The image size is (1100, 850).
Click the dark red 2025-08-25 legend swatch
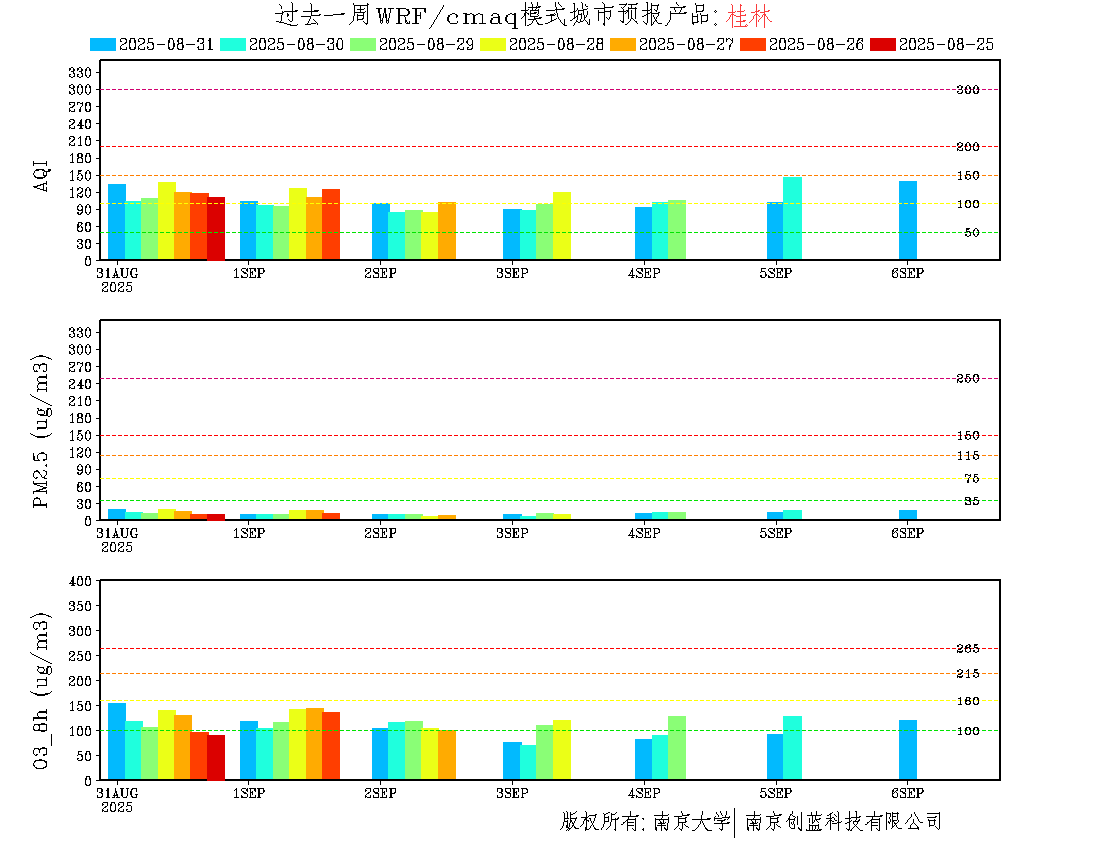[883, 44]
